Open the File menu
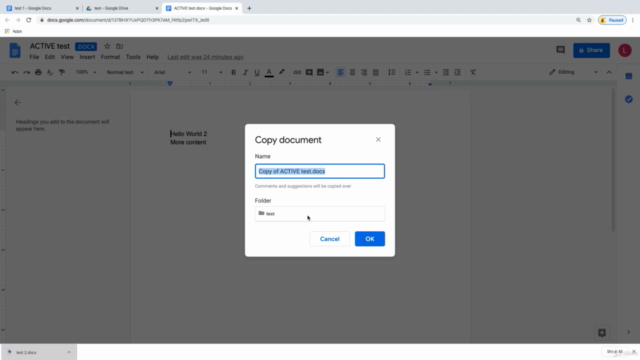640x360 pixels. click(x=34, y=57)
